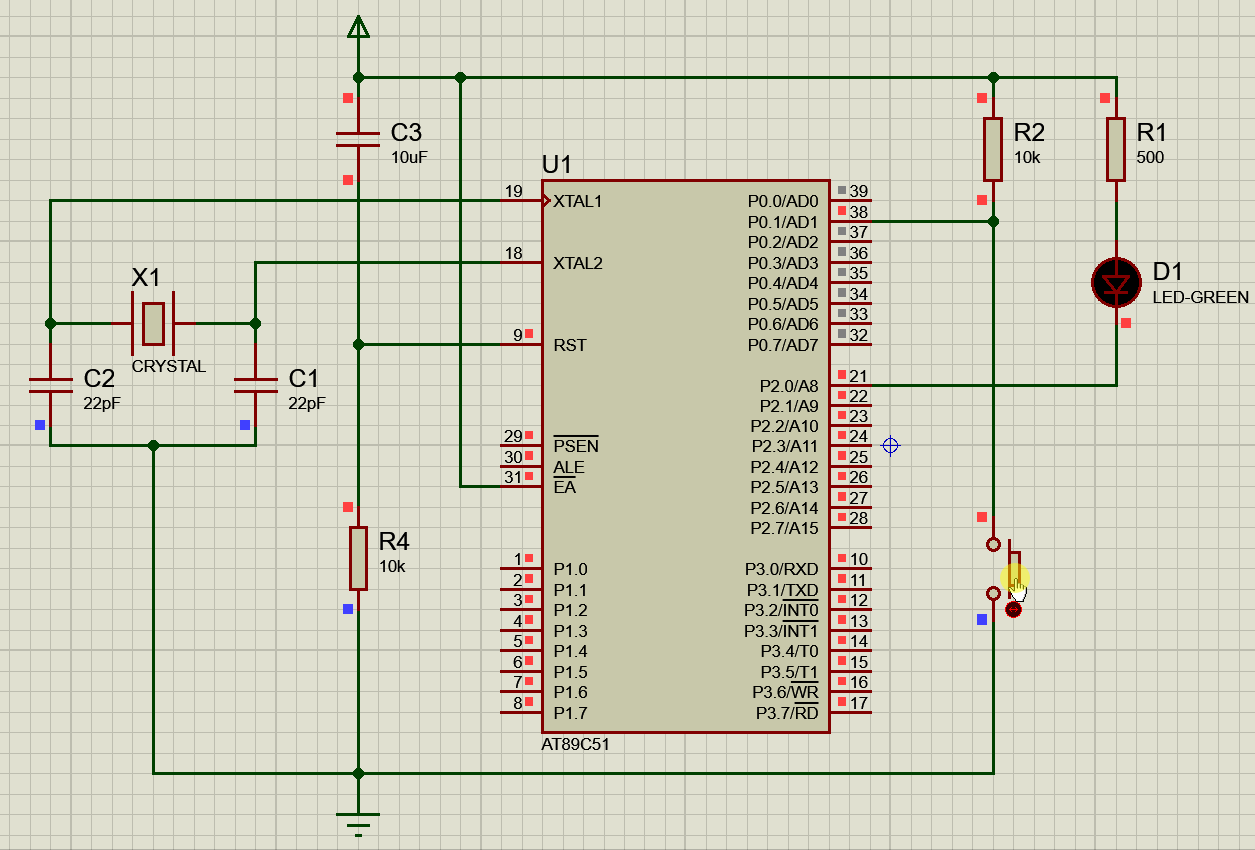Click the ground symbol at the bottom
The image size is (1255, 850).
coord(356,820)
